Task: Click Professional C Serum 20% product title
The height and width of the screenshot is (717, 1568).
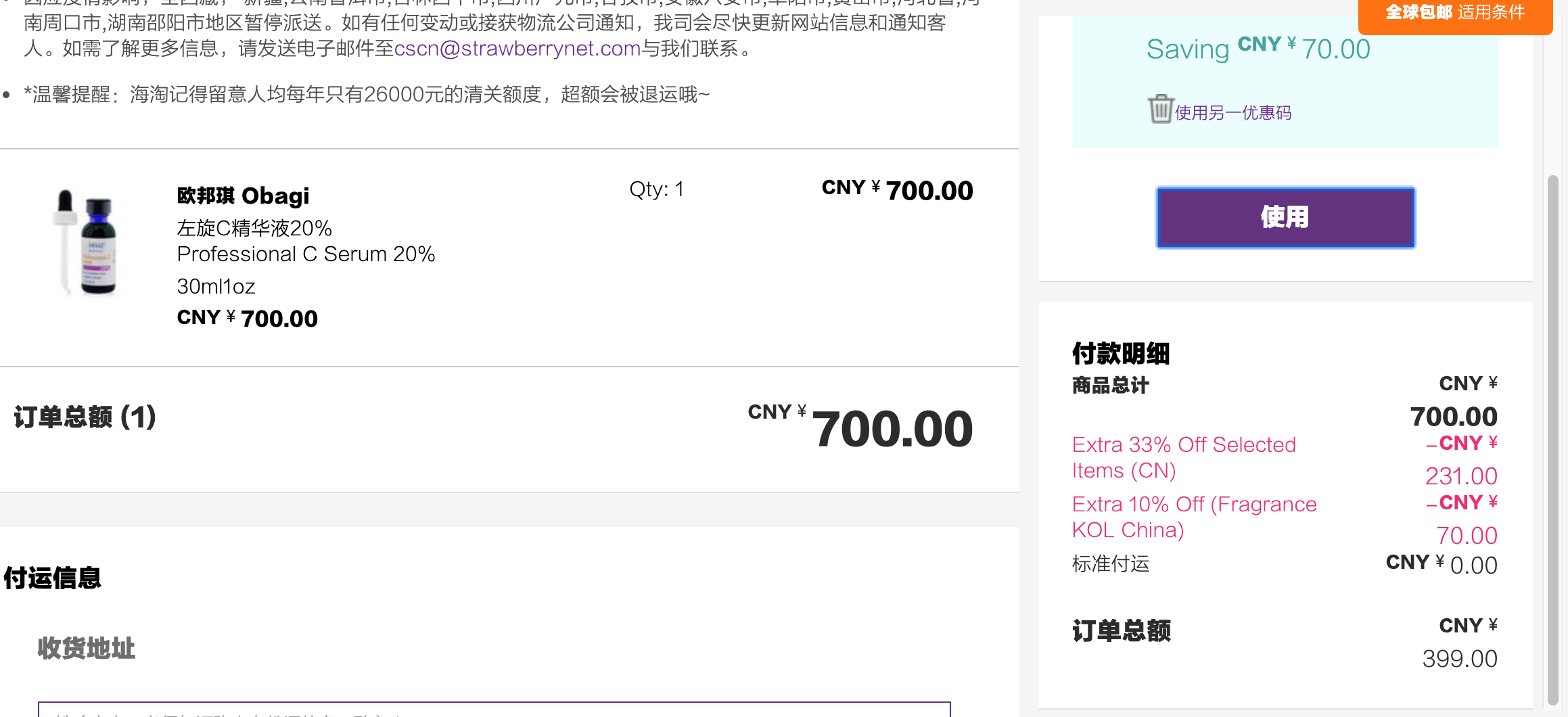Action: tap(306, 254)
